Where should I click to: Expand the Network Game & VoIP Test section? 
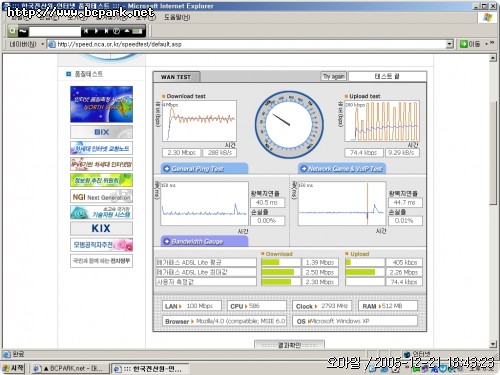[x=342, y=169]
